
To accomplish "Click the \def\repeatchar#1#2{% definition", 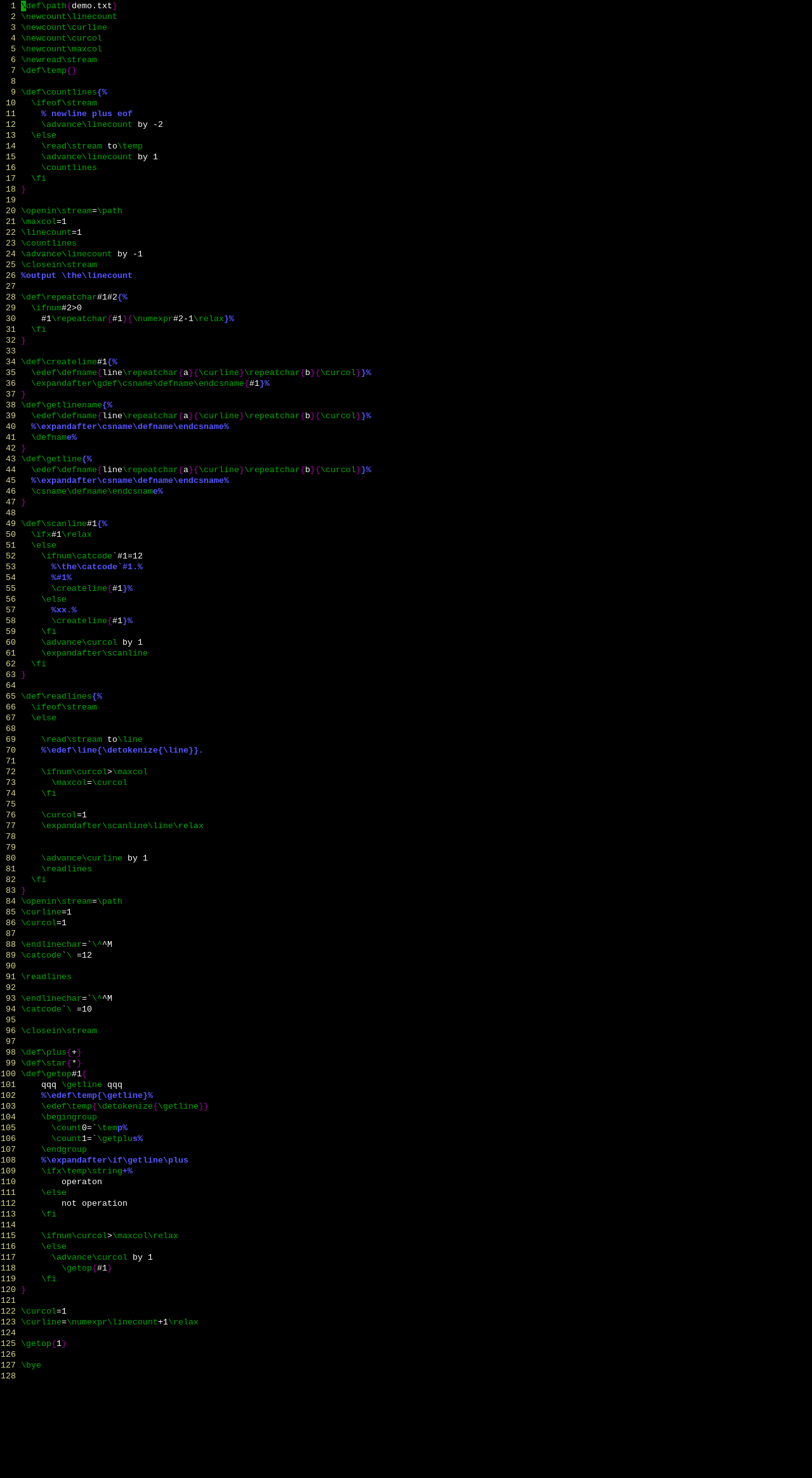I will (74, 297).
